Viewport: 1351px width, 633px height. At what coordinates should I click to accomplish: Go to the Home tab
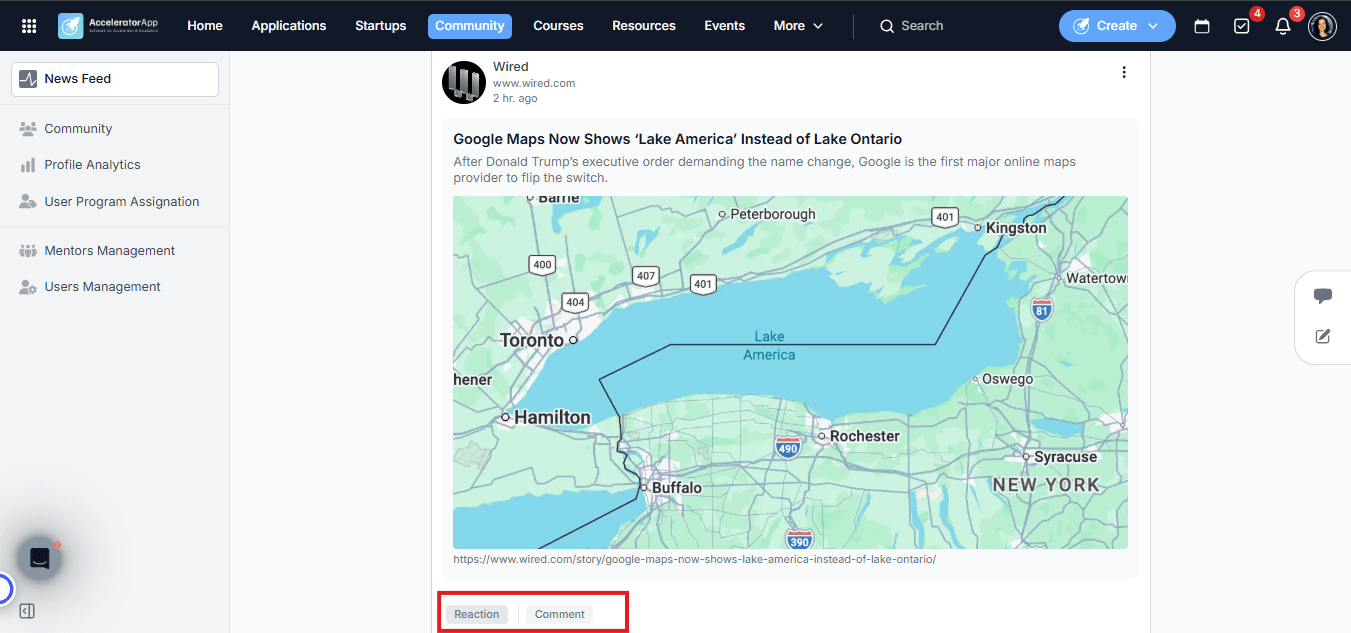point(205,26)
